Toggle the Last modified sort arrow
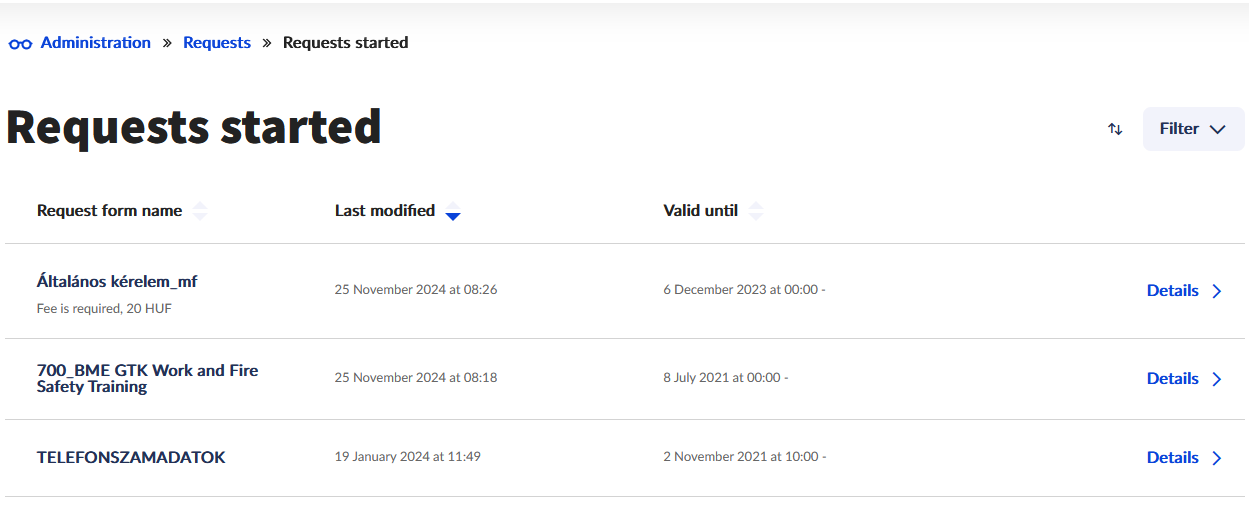Image resolution: width=1249 pixels, height=505 pixels. tap(453, 211)
